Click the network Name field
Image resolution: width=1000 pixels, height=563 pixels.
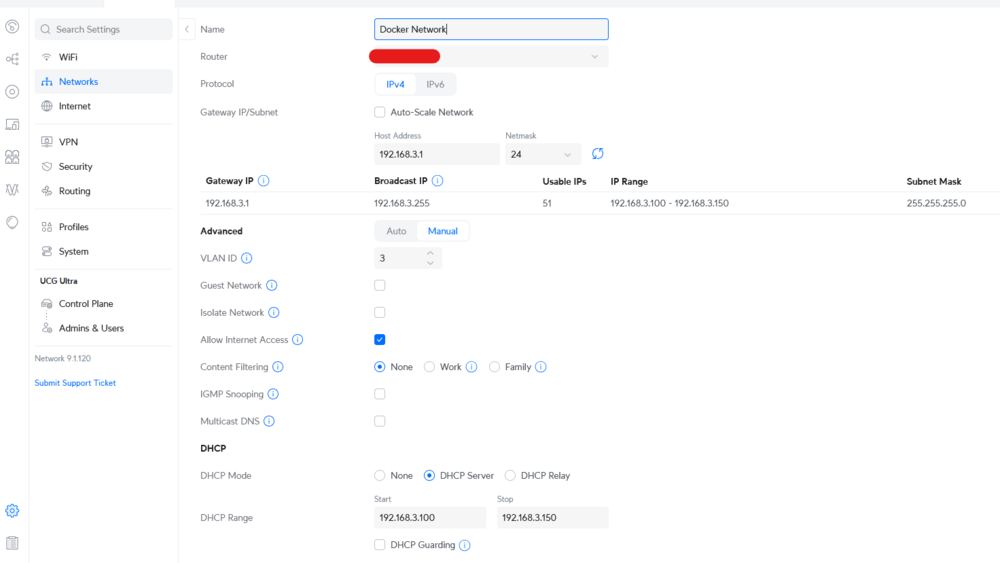click(491, 29)
